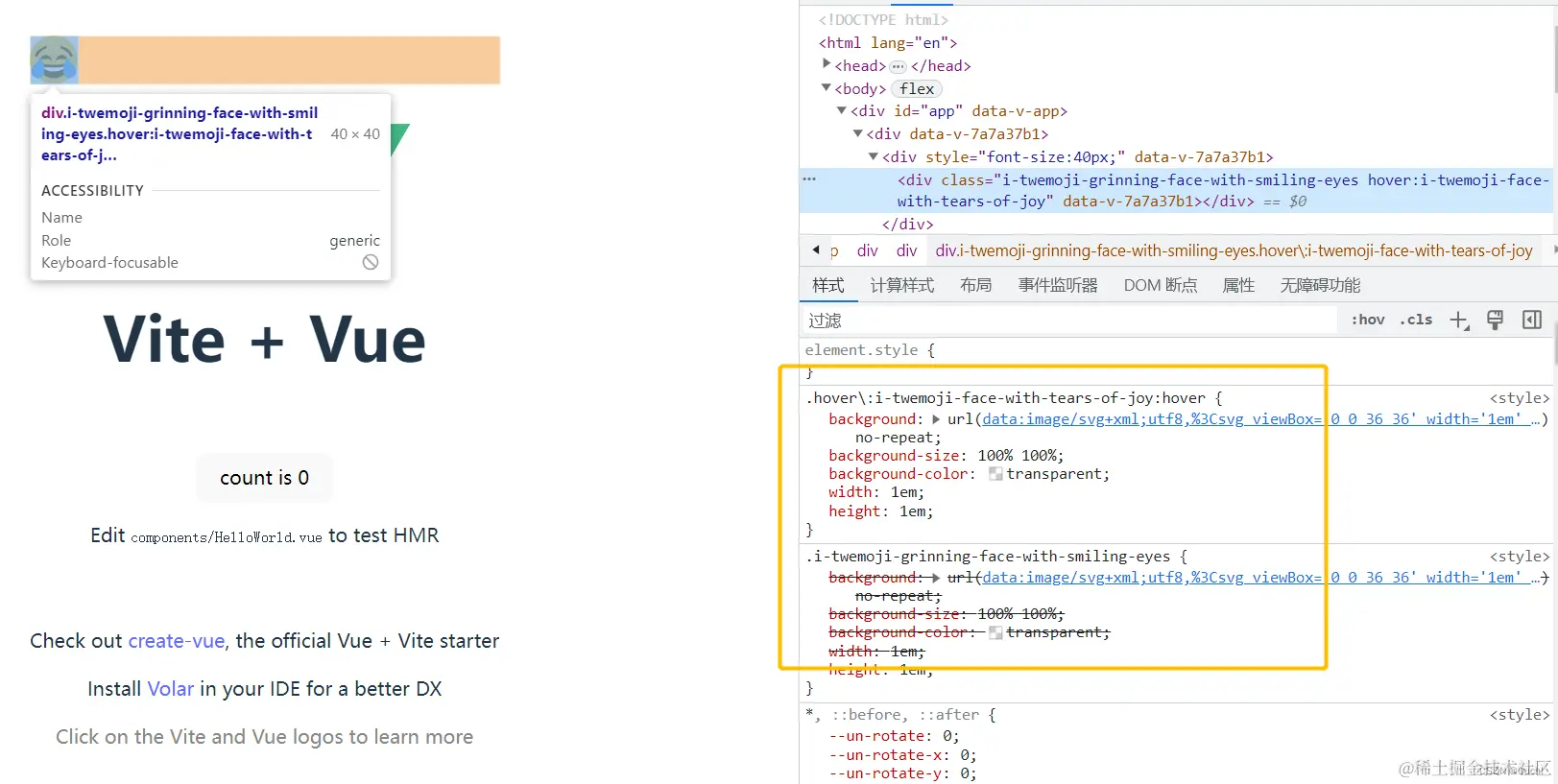This screenshot has width=1558, height=784.
Task: Toggle the :hov element state panel
Action: (1368, 321)
